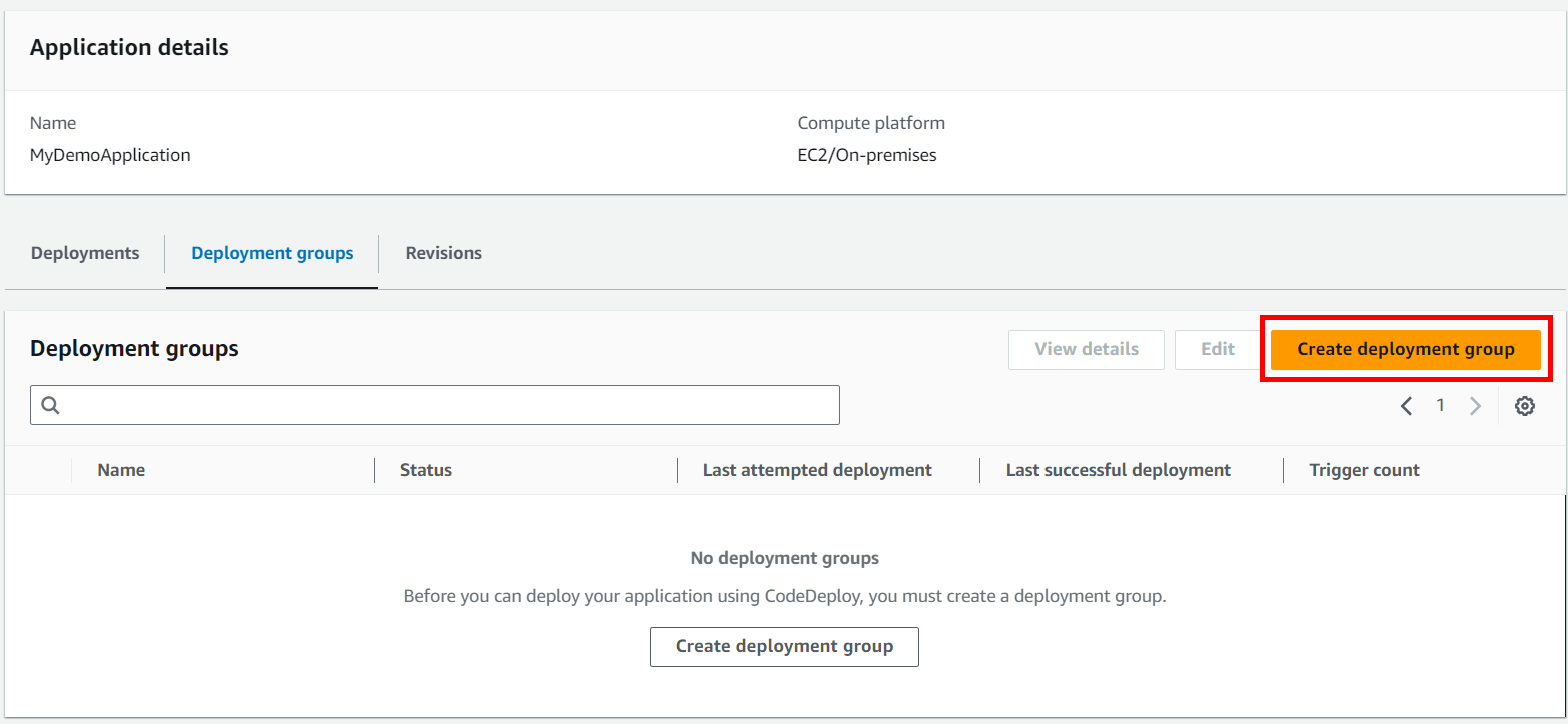The image size is (1568, 724).
Task: Click the Trigger count column header
Action: [x=1363, y=470]
